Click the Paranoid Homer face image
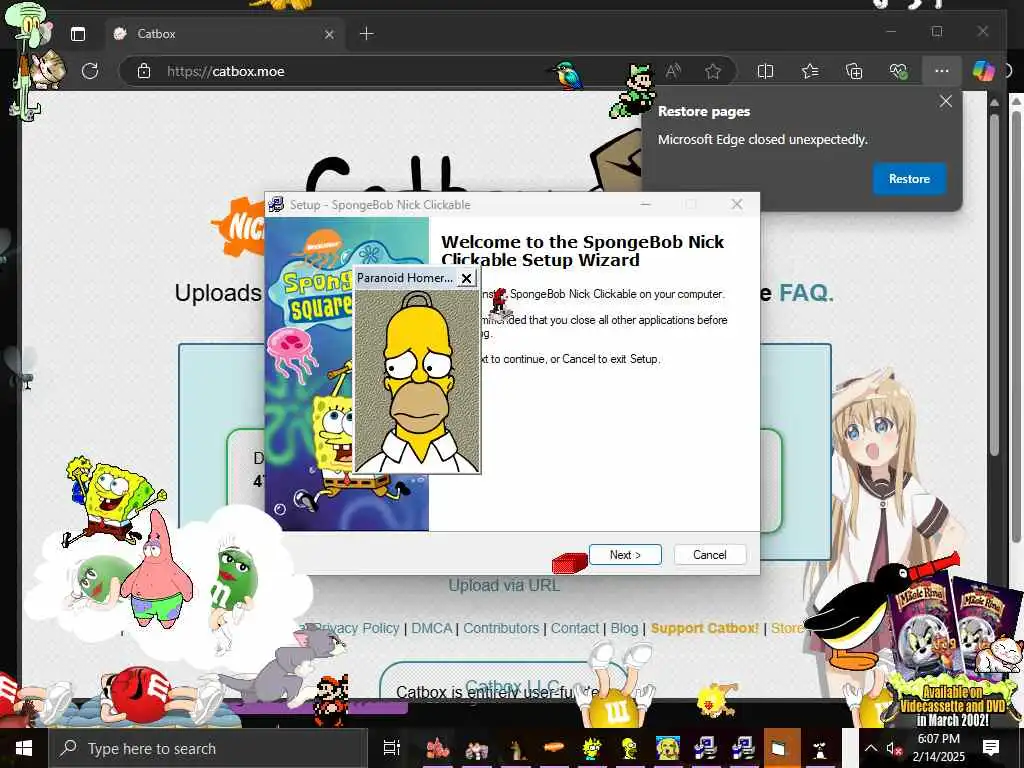Screen dimensions: 1024x768 pyautogui.click(x=417, y=380)
